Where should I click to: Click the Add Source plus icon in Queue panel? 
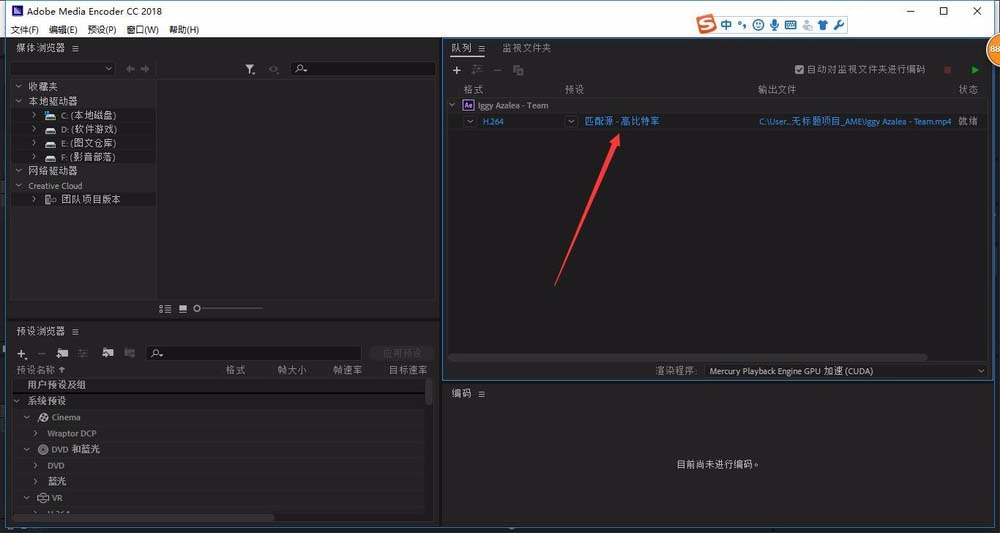pyautogui.click(x=457, y=70)
